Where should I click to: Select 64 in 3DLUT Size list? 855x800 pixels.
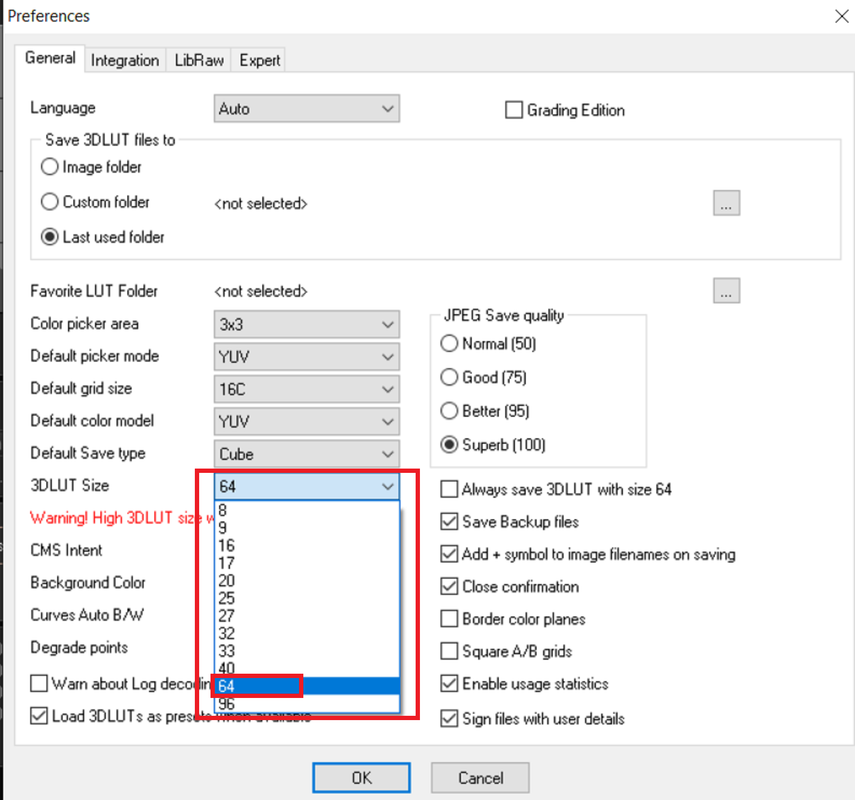pyautogui.click(x=307, y=686)
